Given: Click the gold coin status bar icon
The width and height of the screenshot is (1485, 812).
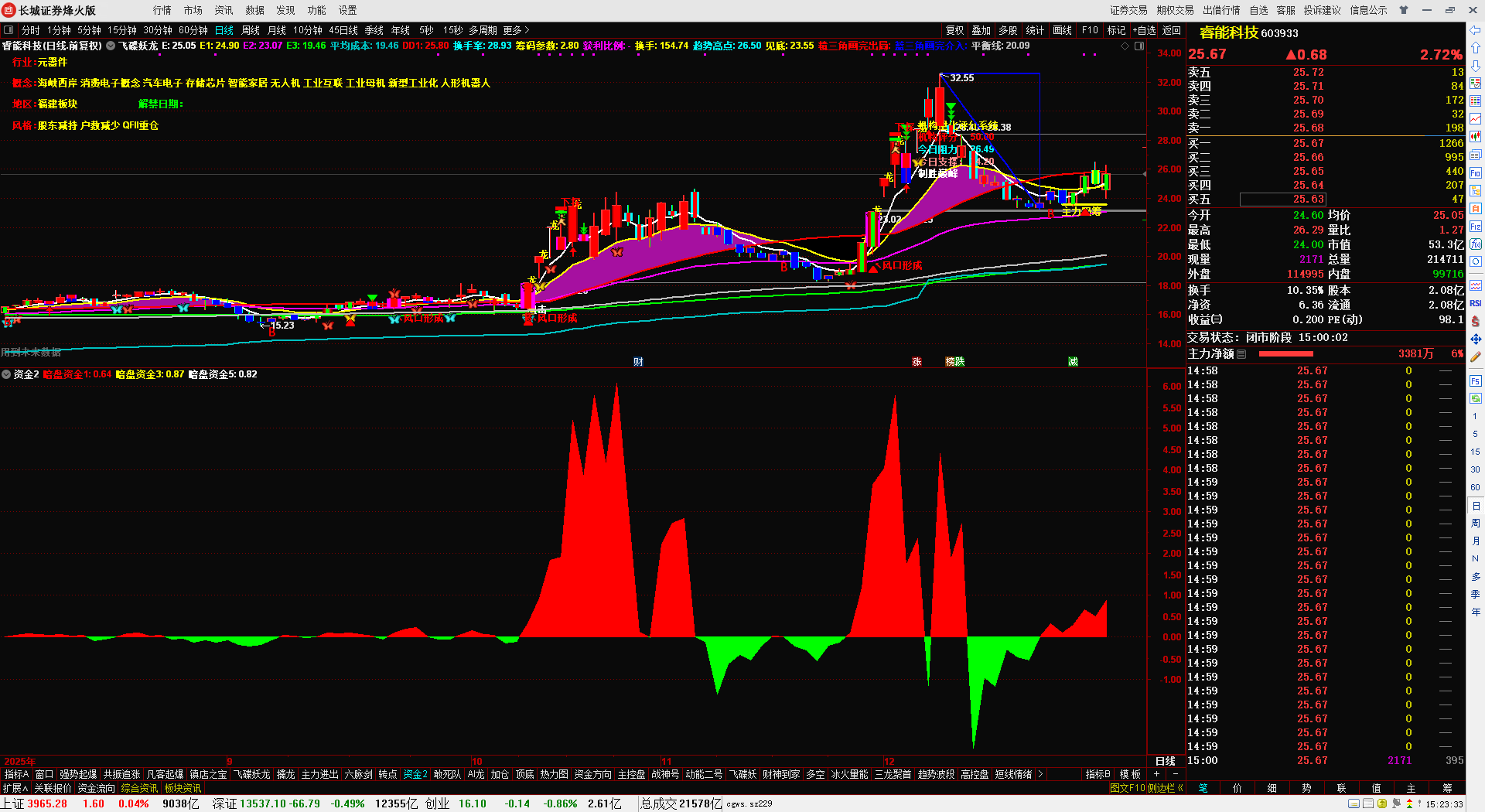Looking at the screenshot, I should coord(1382,803).
